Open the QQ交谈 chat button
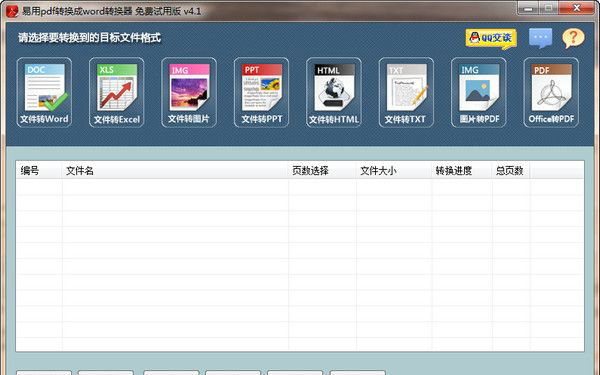 (x=491, y=39)
